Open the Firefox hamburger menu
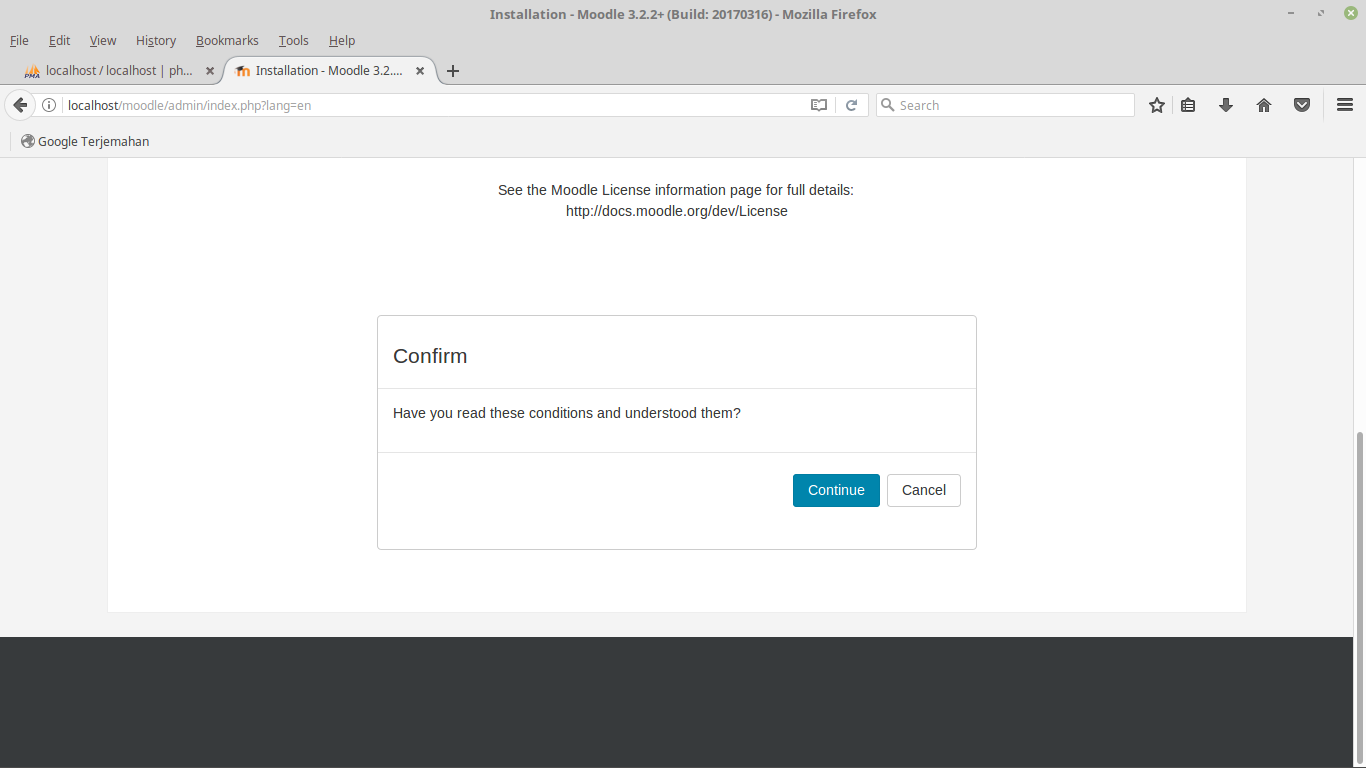 tap(1344, 105)
